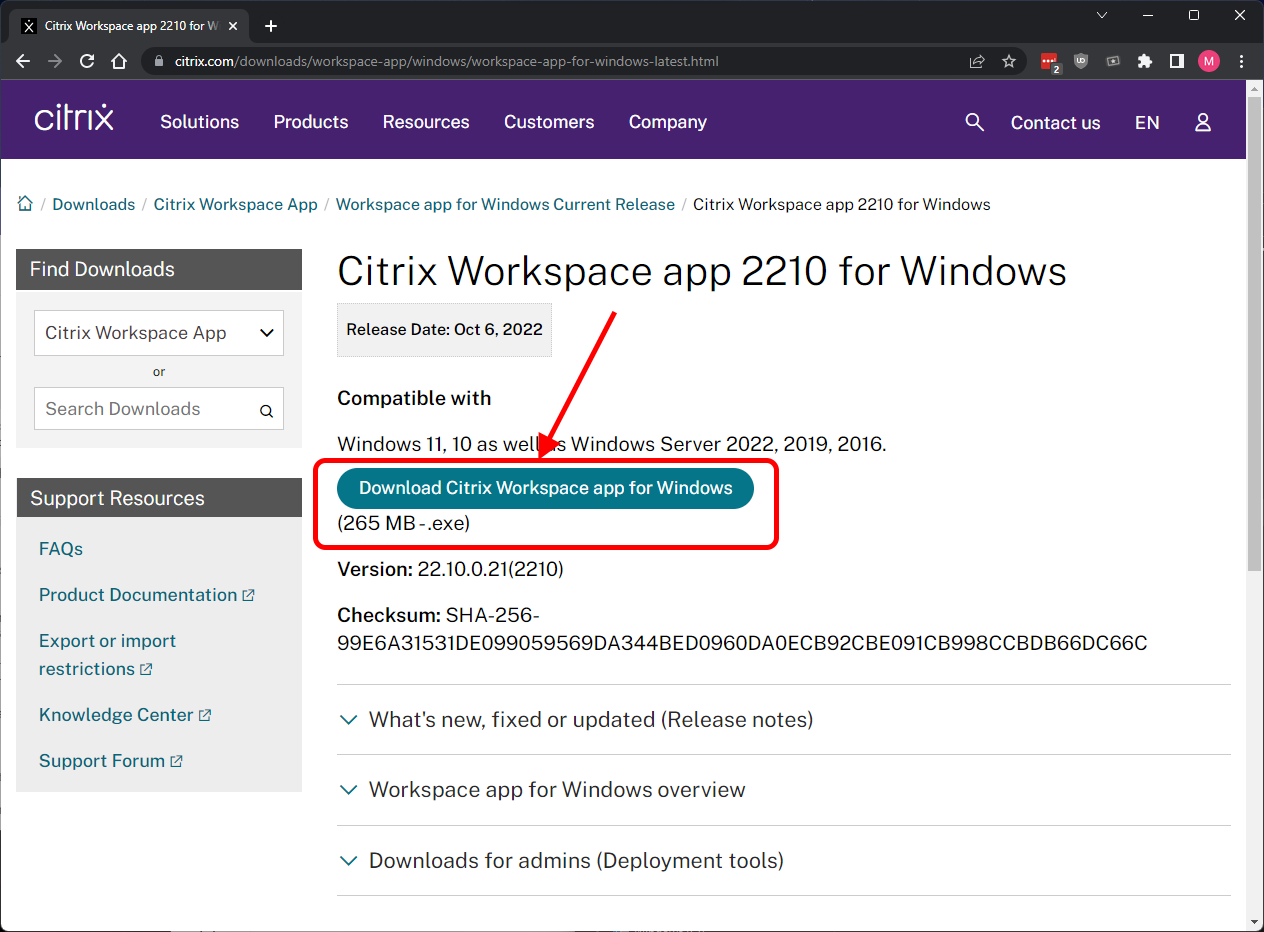Open the Citrix Workspace App dropdown

[x=159, y=333]
